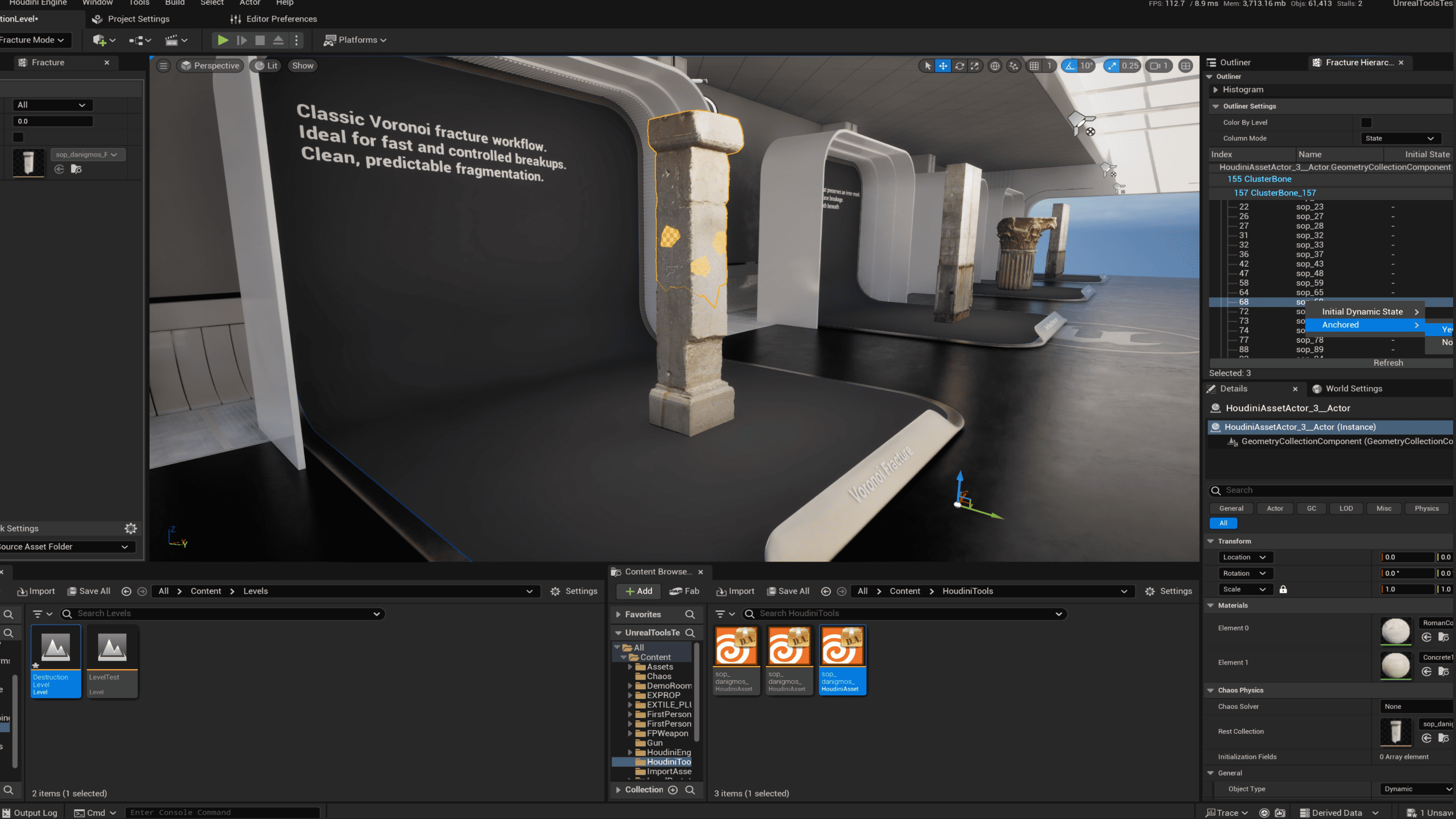Click Browse to asset icon under Rest Collection
The width and height of the screenshot is (1456, 819).
coord(1443,738)
